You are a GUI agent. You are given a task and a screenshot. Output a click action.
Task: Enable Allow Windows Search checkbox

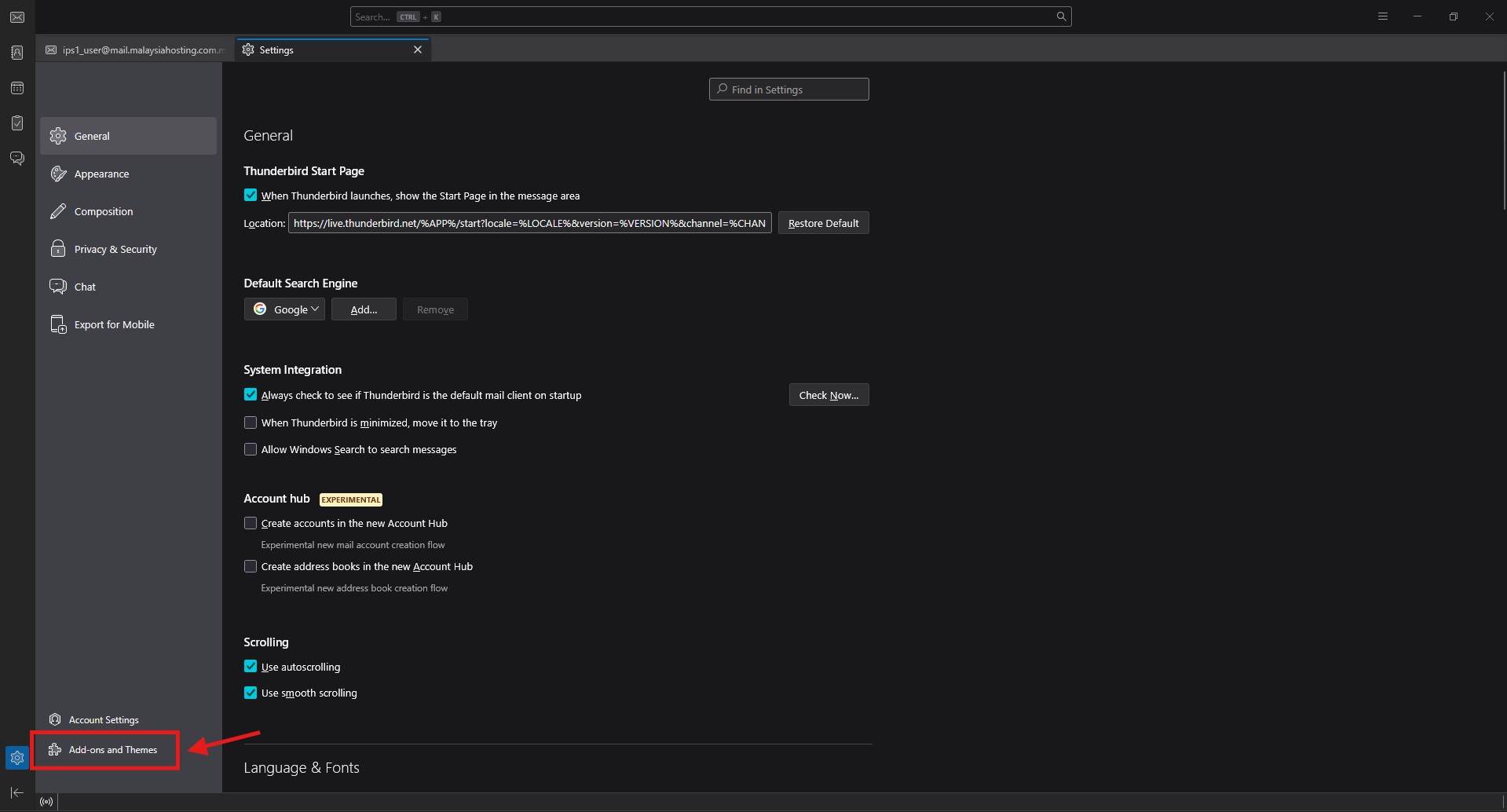[x=251, y=449]
